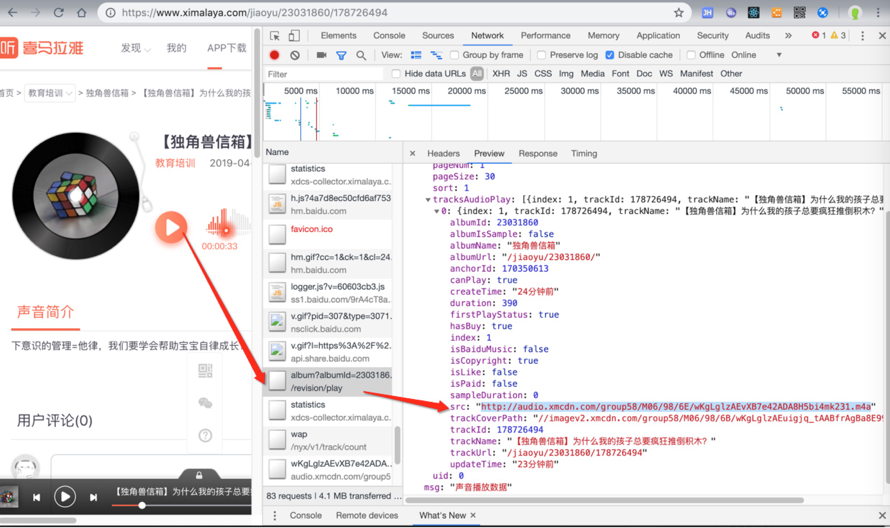Close the request details pane
Viewport: 890px width, 528px height.
tap(413, 153)
